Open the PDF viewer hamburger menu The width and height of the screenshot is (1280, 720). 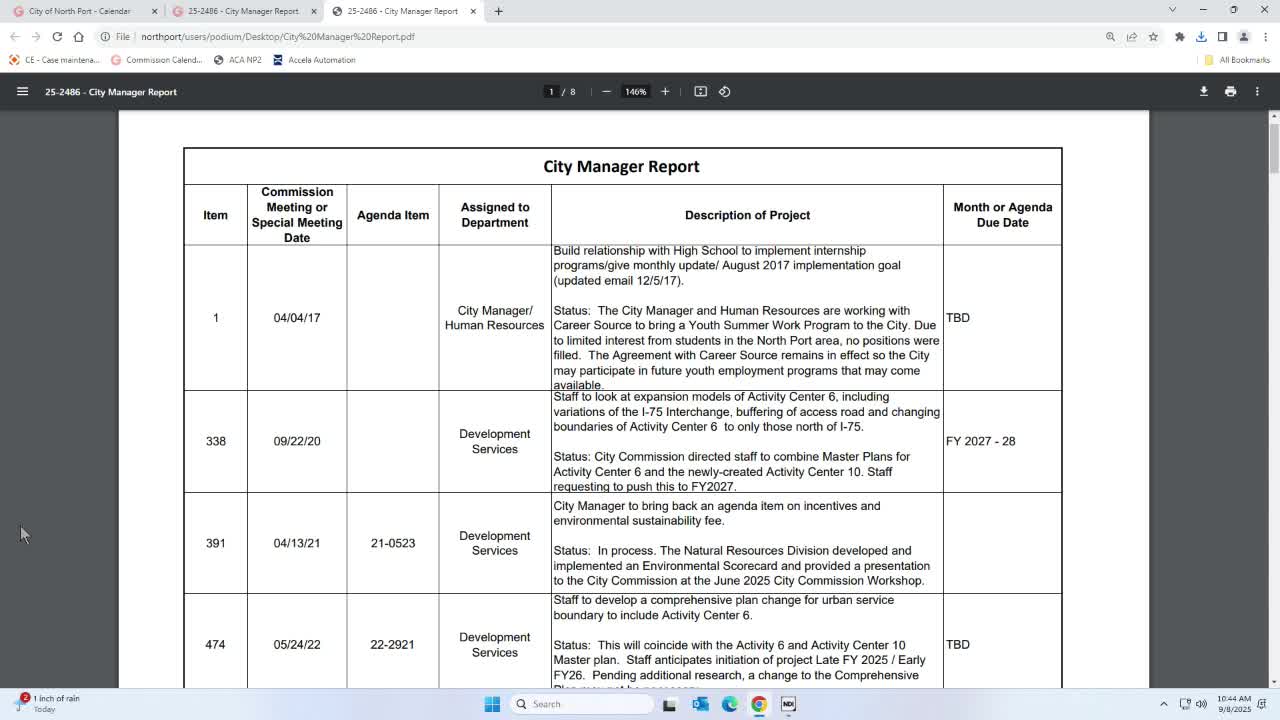(22, 91)
